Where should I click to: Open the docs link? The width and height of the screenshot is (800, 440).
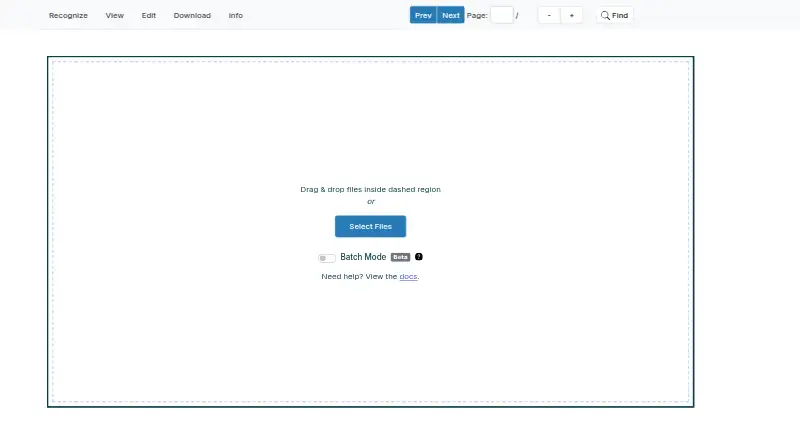click(x=408, y=276)
